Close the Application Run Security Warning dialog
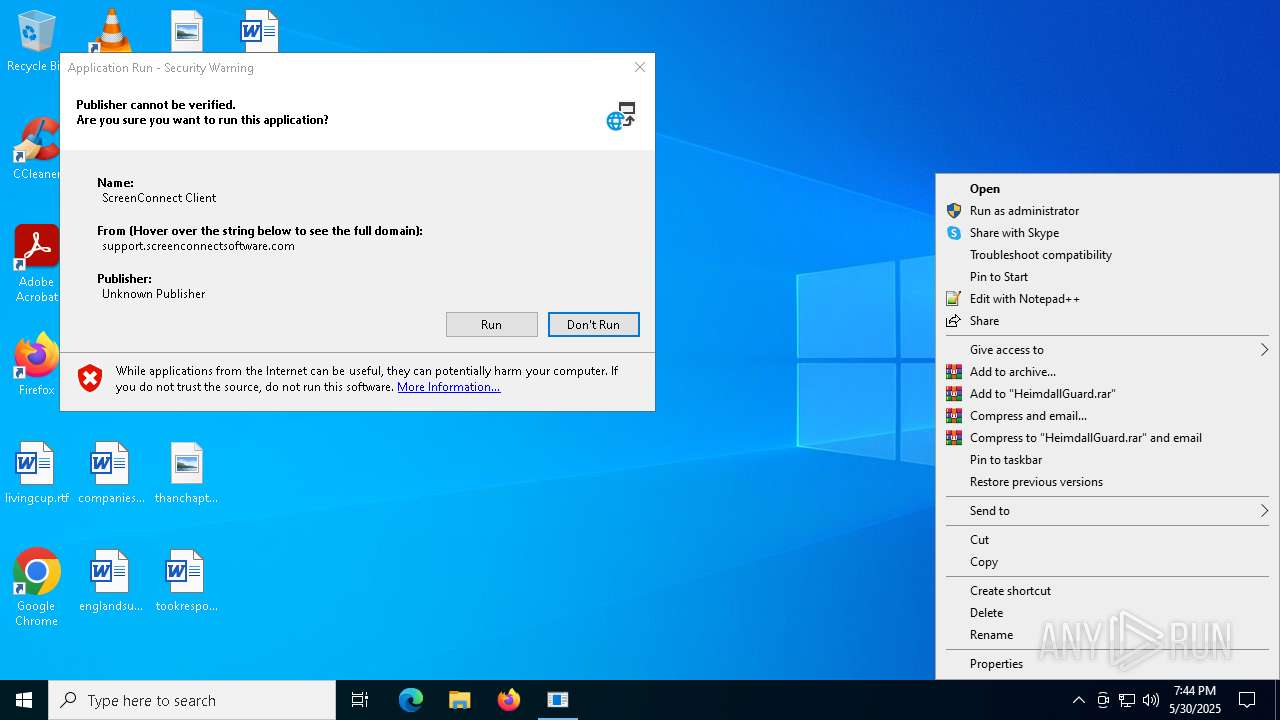 click(640, 67)
